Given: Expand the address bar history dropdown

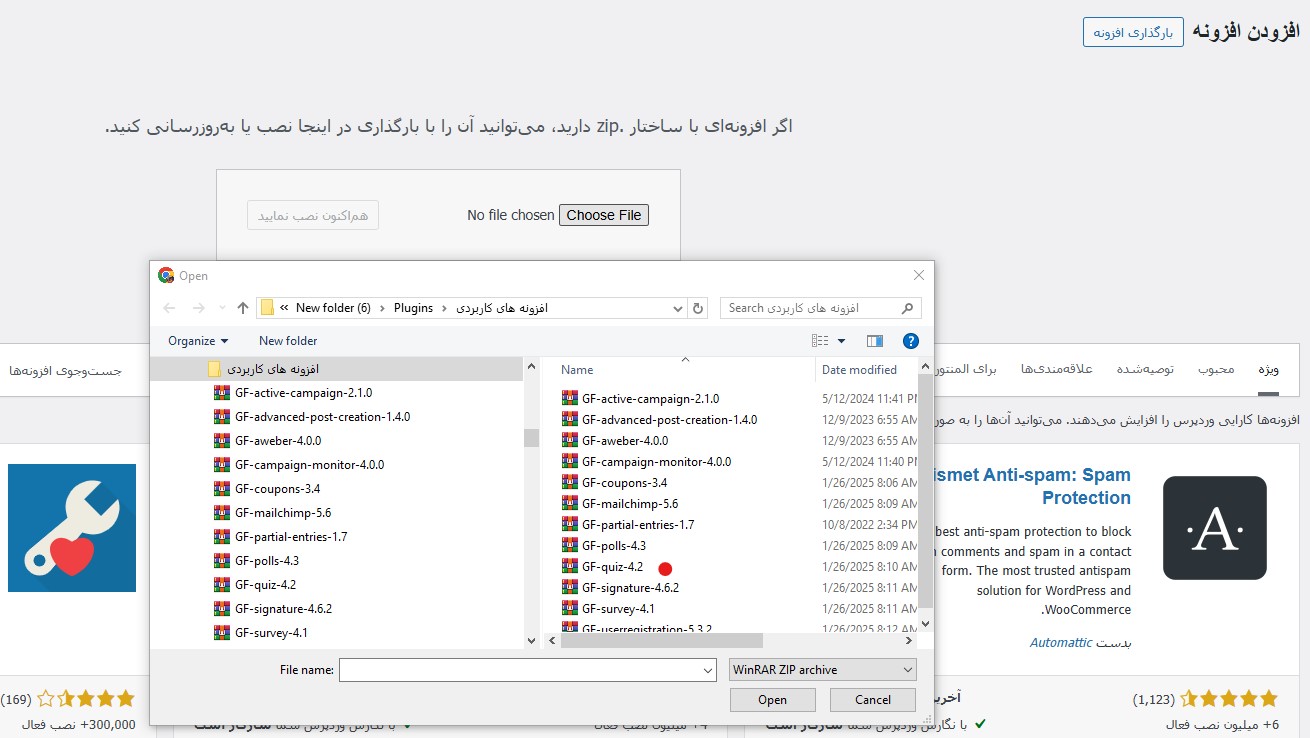Looking at the screenshot, I should [x=676, y=308].
